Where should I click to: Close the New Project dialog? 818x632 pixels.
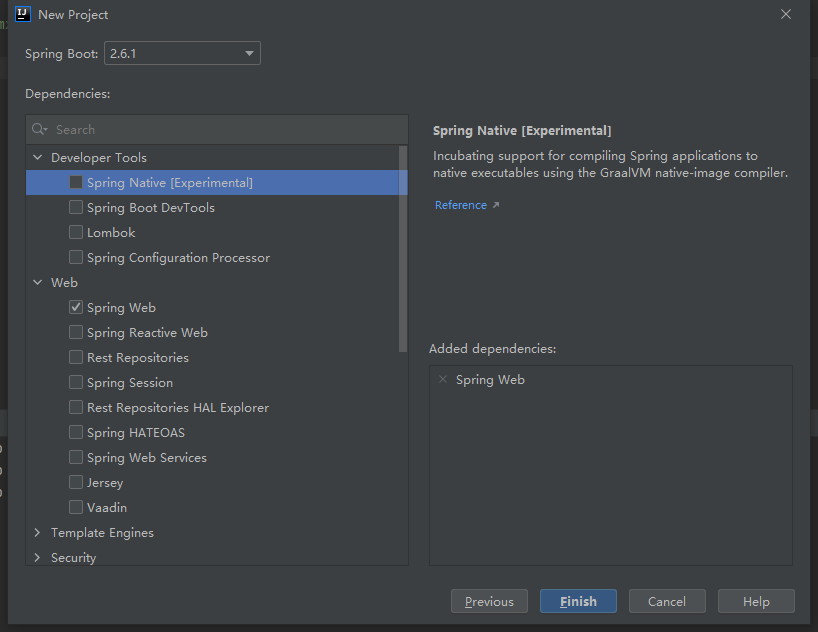[786, 14]
